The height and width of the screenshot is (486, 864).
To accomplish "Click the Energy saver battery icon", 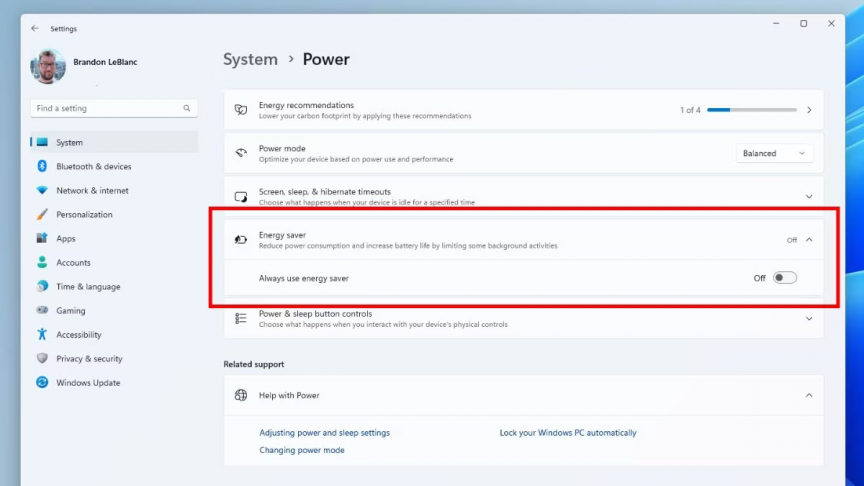I will click(x=241, y=240).
